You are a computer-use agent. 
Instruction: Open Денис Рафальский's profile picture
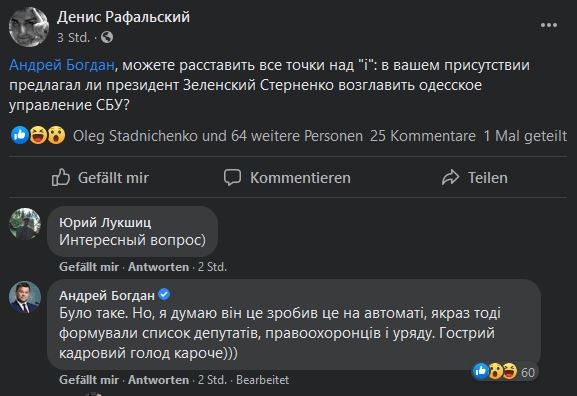click(29, 27)
